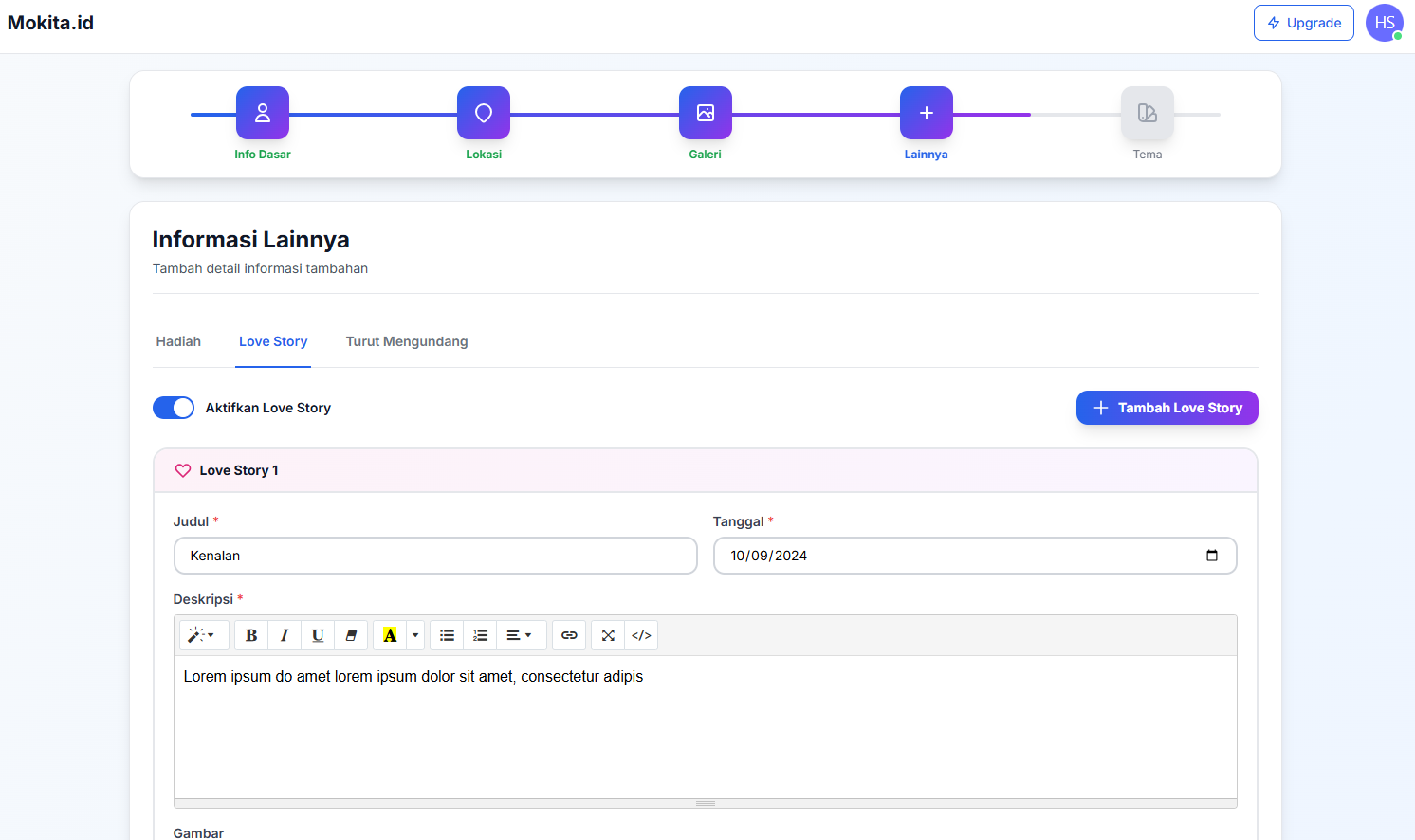
Task: Open the magic wand style dropdown
Action: [x=202, y=635]
